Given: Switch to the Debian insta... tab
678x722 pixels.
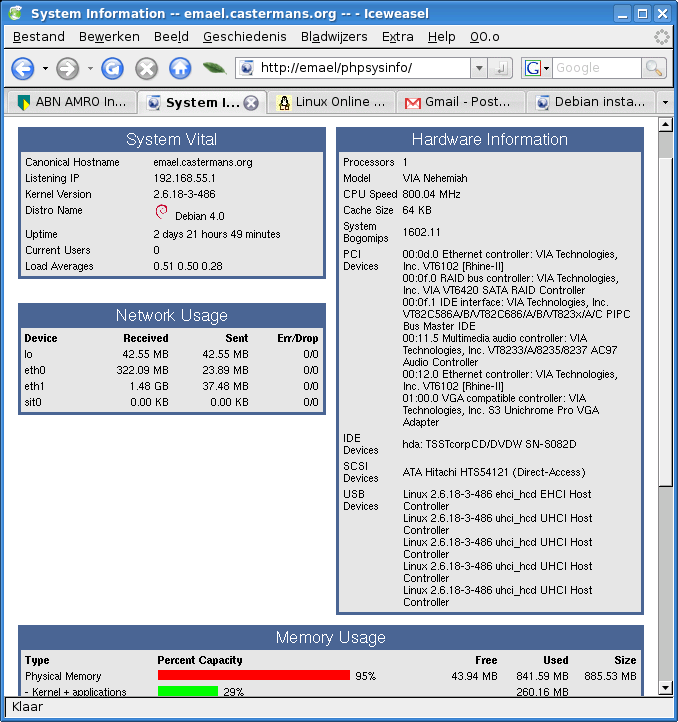Looking at the screenshot, I should [x=591, y=102].
